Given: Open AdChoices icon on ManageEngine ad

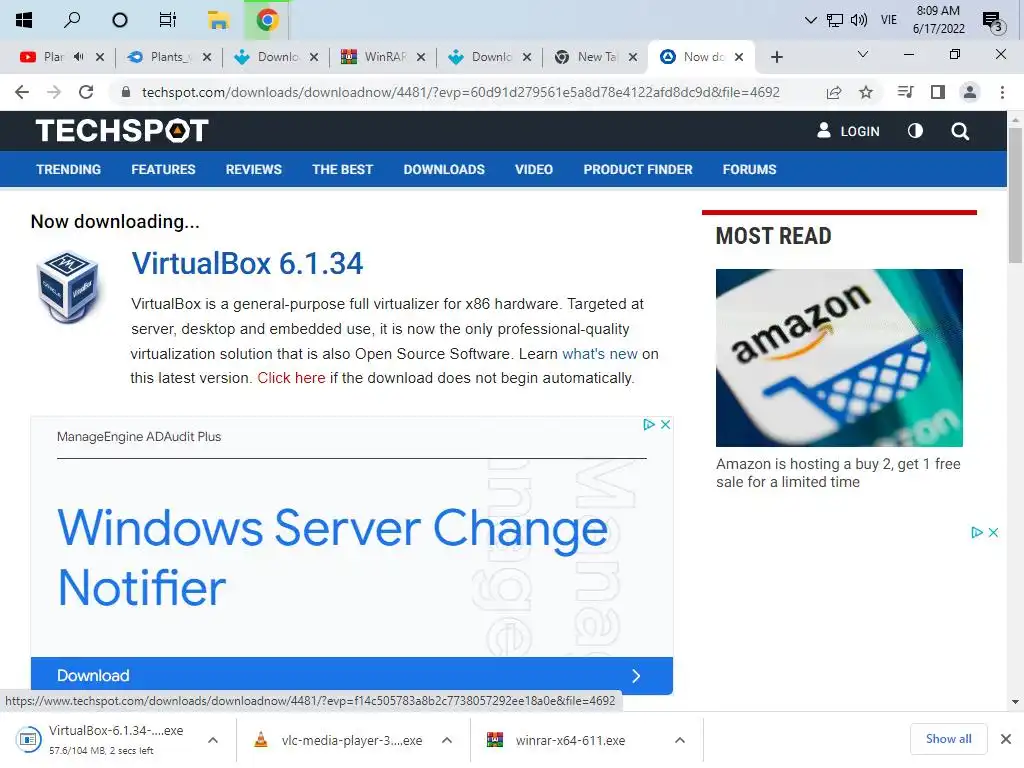Looking at the screenshot, I should click(648, 424).
